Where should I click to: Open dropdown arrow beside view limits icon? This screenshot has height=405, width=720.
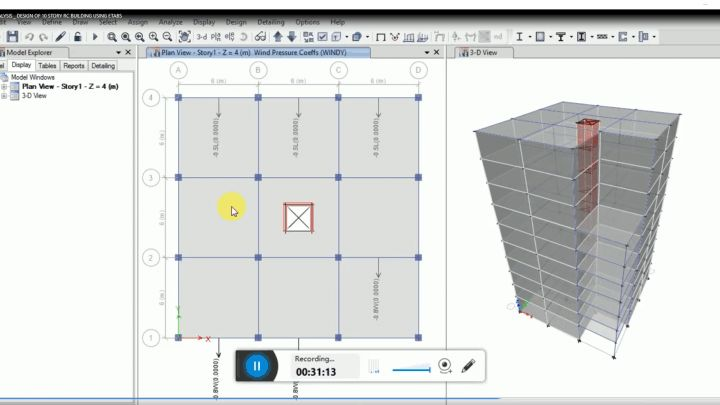[x=347, y=37]
